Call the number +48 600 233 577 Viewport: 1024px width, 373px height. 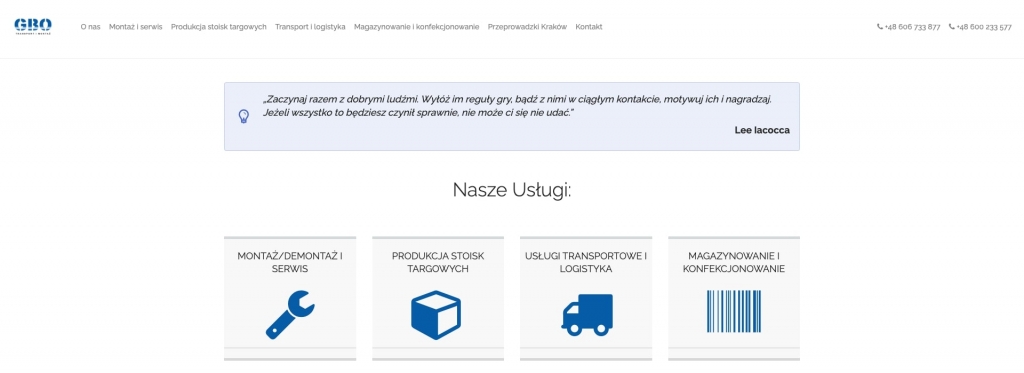[x=984, y=27]
